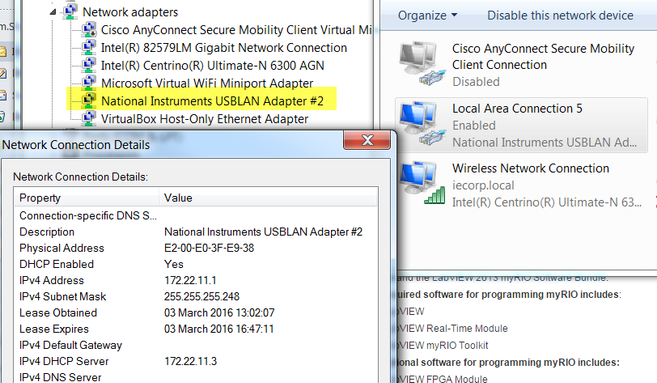This screenshot has height=383, width=657.
Task: Open the Organize dropdown menu
Action: tap(427, 16)
